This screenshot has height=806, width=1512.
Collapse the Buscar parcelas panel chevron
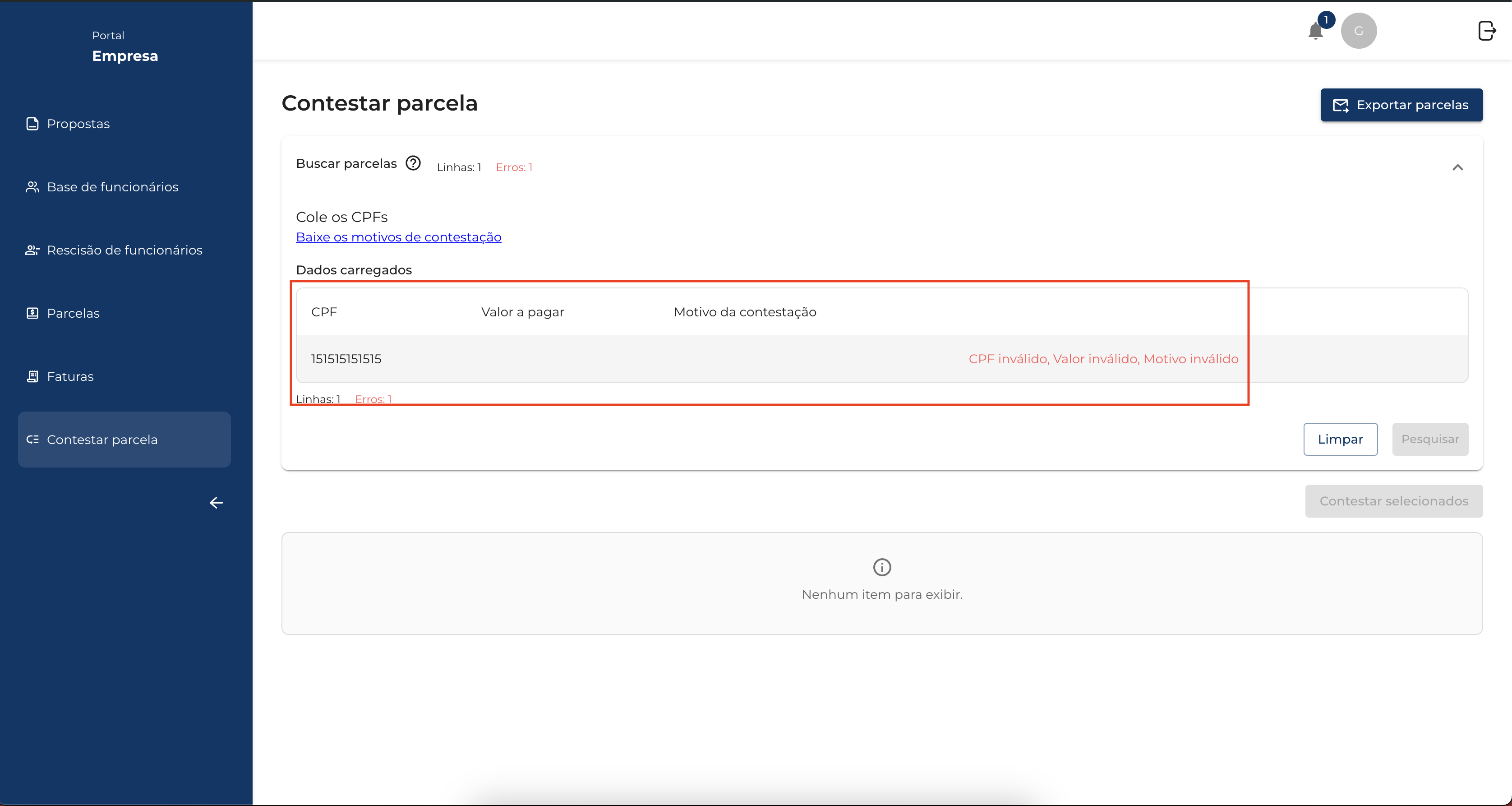pos(1457,168)
